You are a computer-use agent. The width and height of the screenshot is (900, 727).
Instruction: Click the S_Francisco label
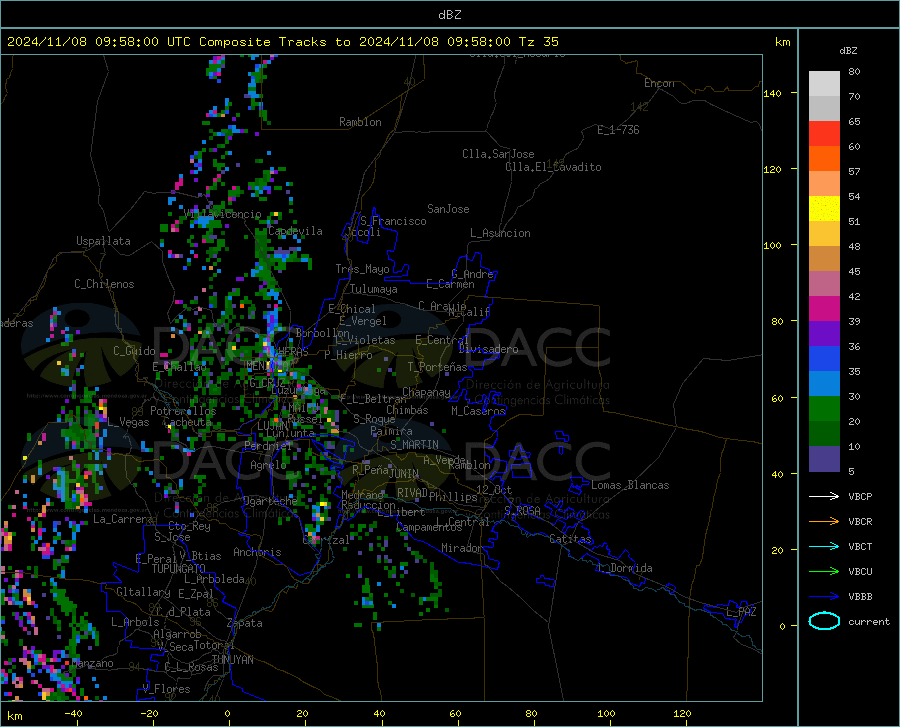pyautogui.click(x=393, y=221)
